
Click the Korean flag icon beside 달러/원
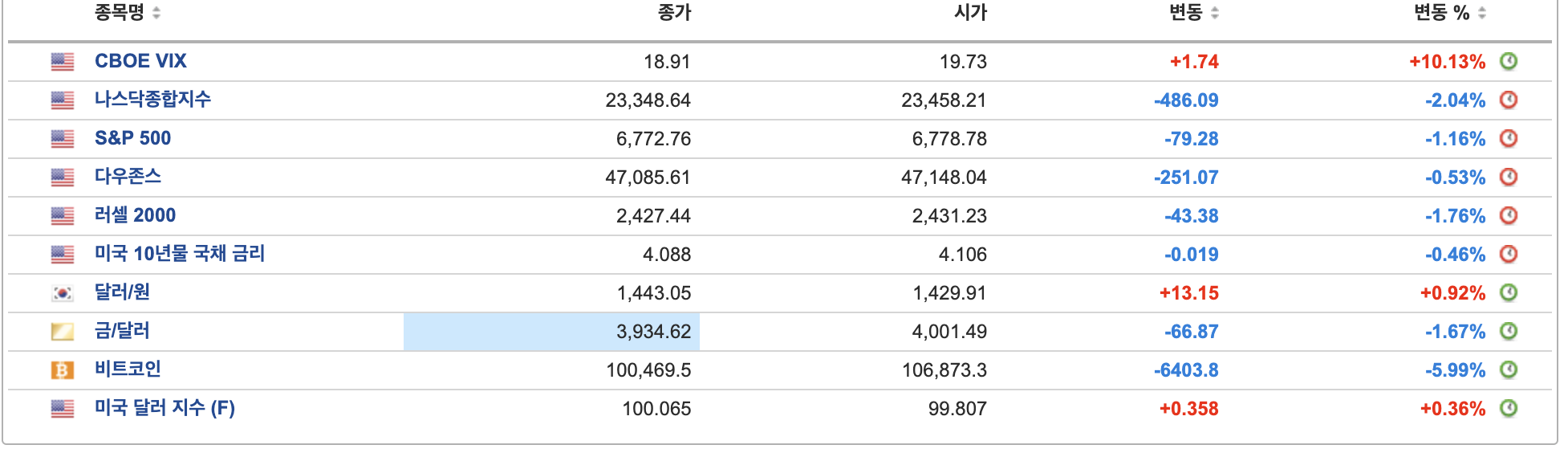coord(63,293)
